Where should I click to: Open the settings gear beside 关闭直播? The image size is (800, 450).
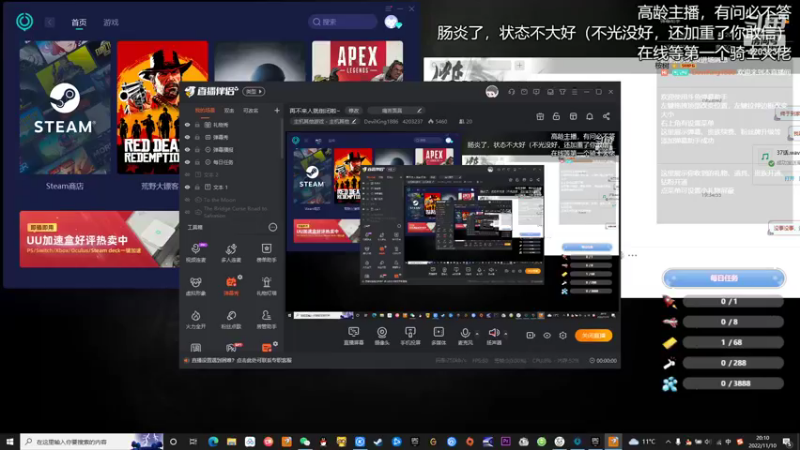tap(563, 335)
